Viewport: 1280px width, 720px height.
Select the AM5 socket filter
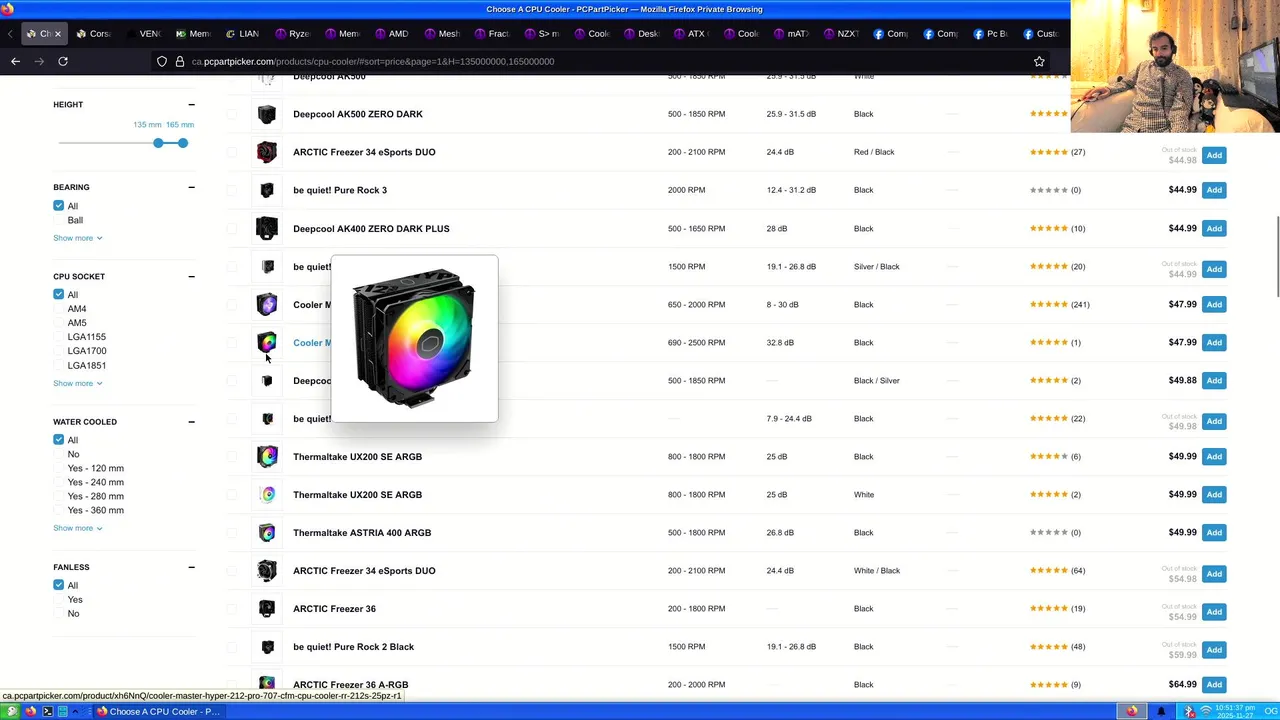[77, 323]
